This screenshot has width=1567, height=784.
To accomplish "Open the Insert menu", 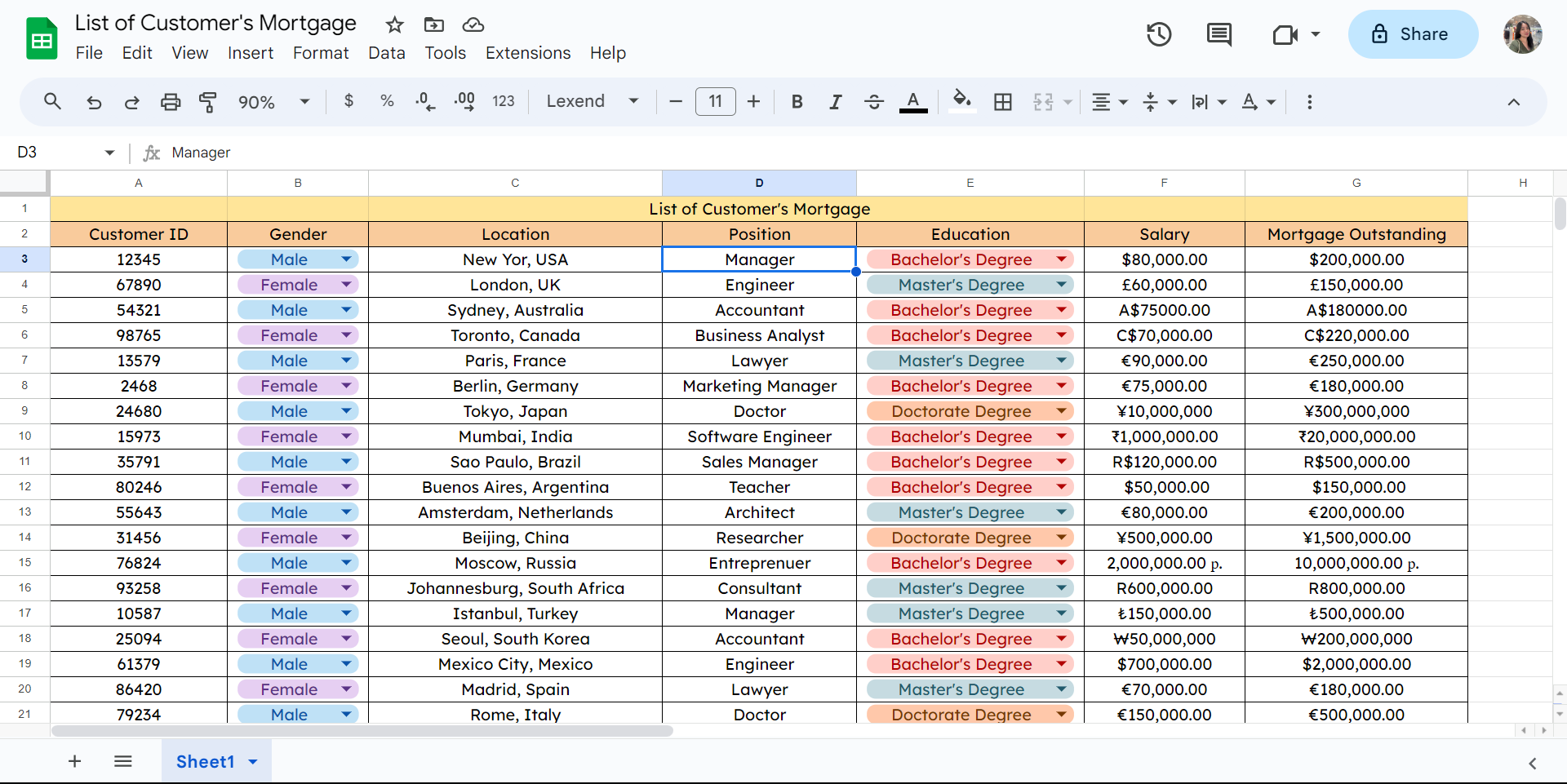I will tap(251, 53).
